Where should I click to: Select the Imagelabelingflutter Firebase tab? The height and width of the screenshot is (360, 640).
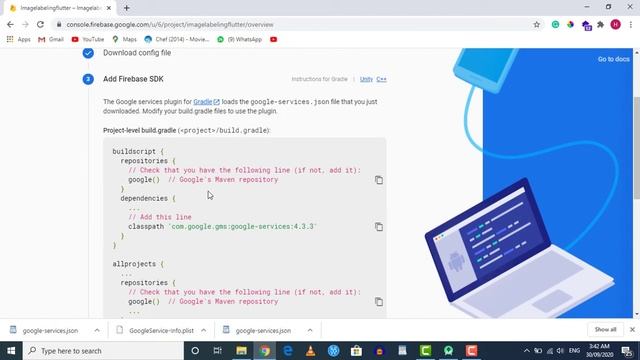click(60, 8)
